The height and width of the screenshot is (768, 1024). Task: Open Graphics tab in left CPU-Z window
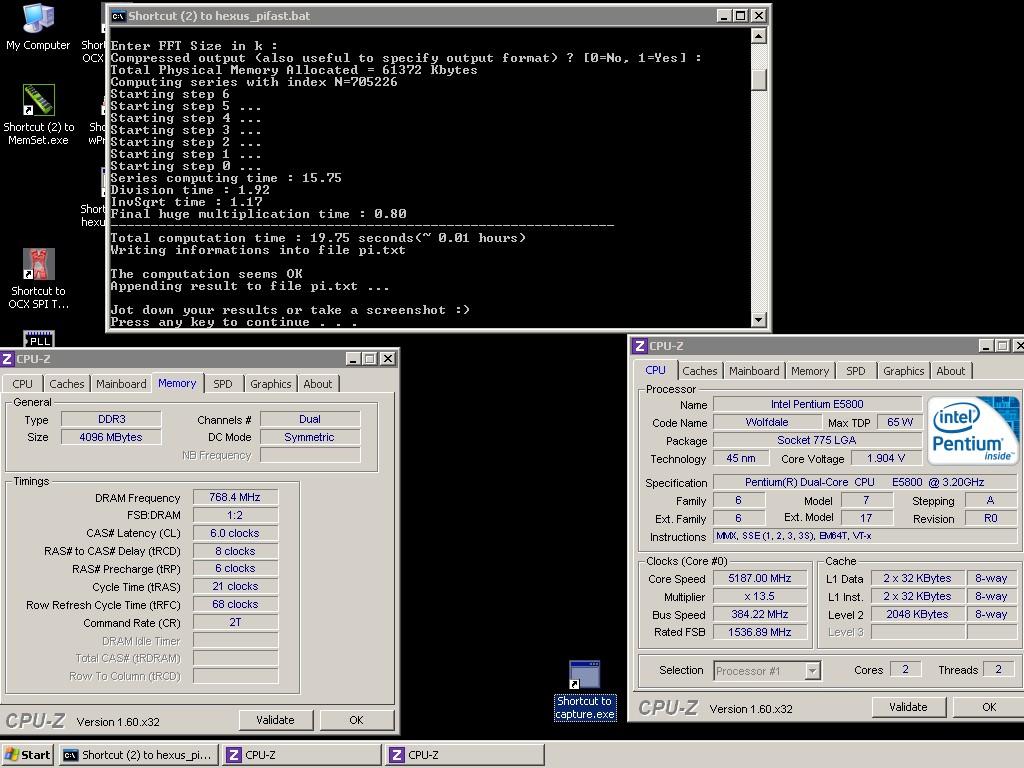pos(270,384)
